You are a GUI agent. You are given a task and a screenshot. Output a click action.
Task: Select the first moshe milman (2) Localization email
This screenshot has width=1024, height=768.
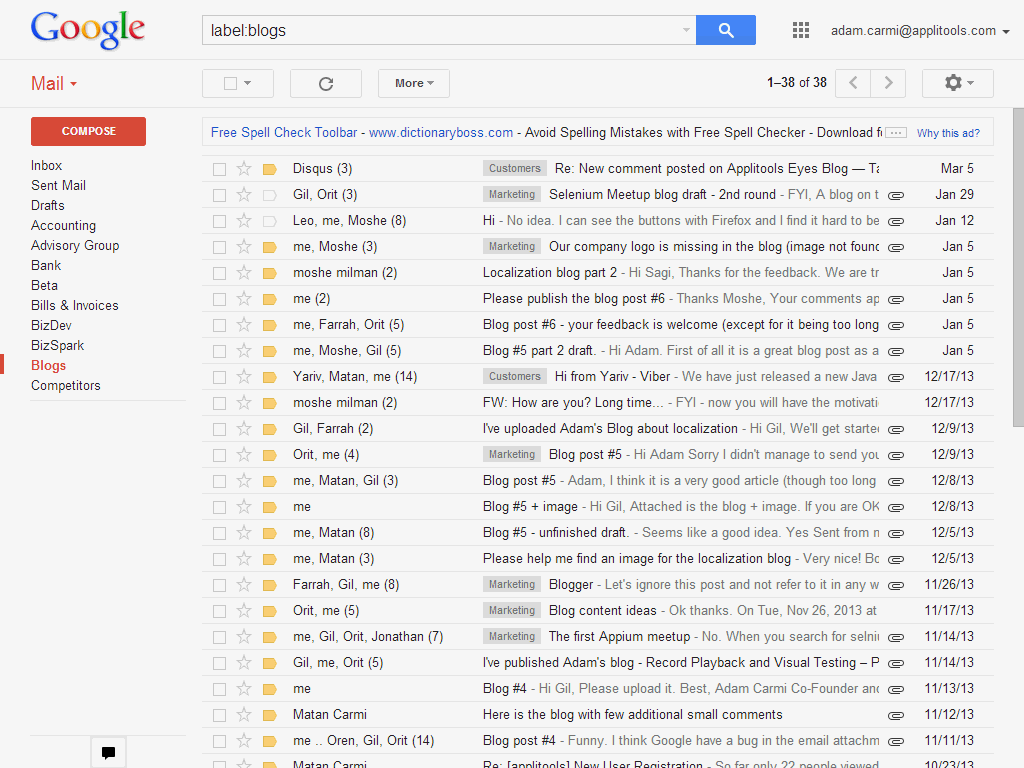(x=219, y=273)
